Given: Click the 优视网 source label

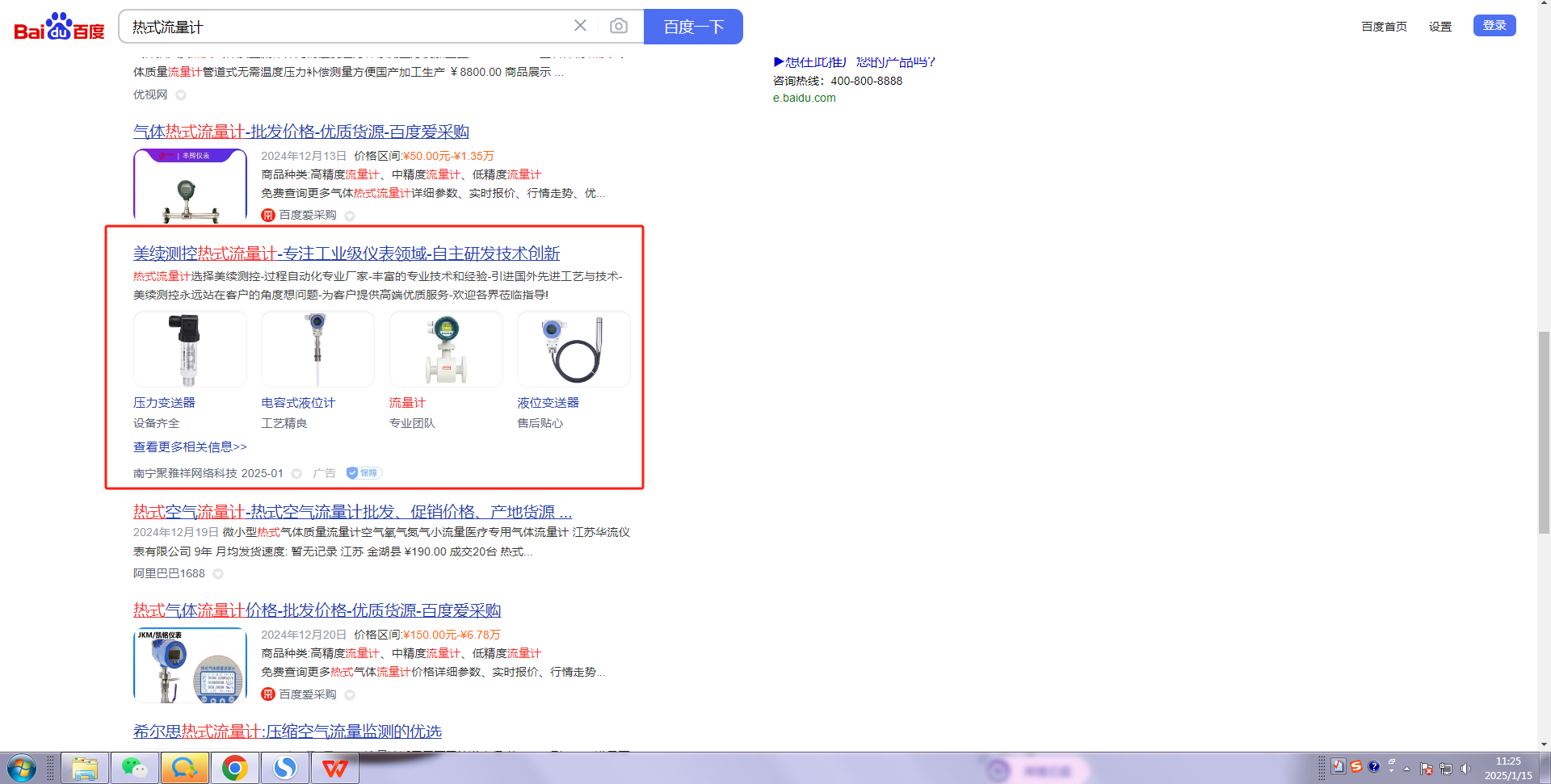Looking at the screenshot, I should (x=150, y=95).
